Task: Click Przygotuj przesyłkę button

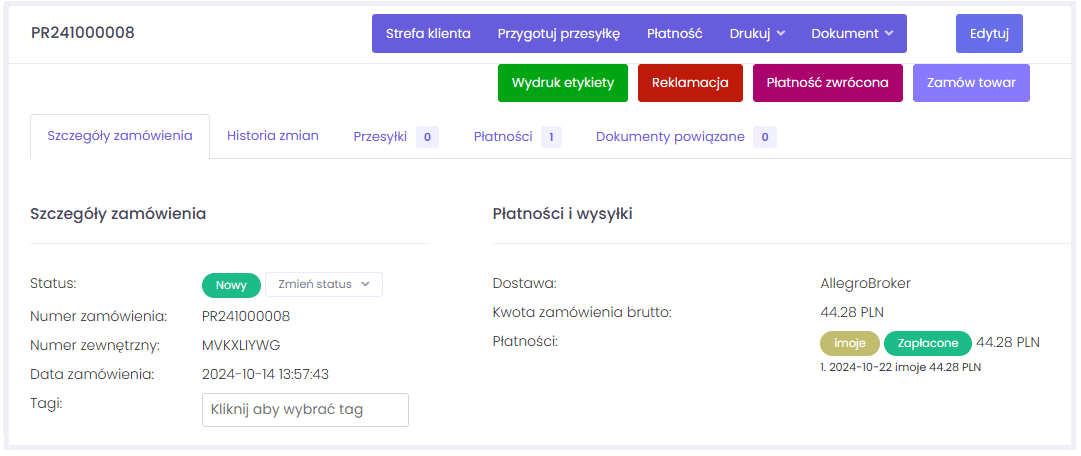Action: (559, 33)
